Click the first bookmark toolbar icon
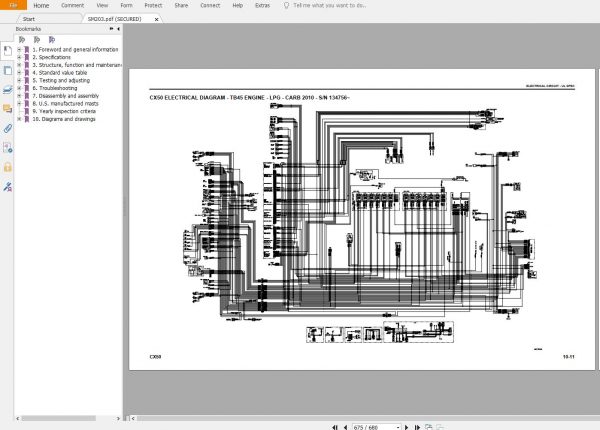600x430 pixels. [x=22, y=39]
